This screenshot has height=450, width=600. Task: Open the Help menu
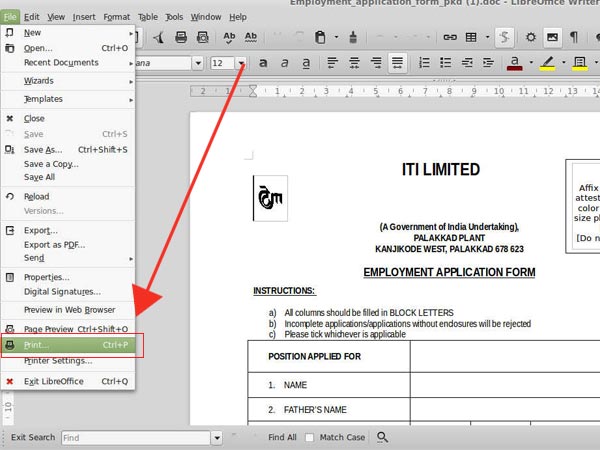click(x=238, y=17)
